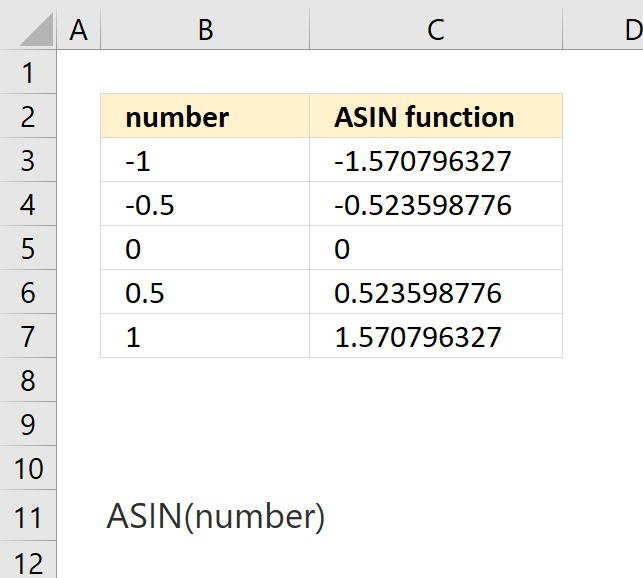Select row 2 header
Image resolution: width=643 pixels, height=578 pixels.
pyautogui.click(x=28, y=116)
